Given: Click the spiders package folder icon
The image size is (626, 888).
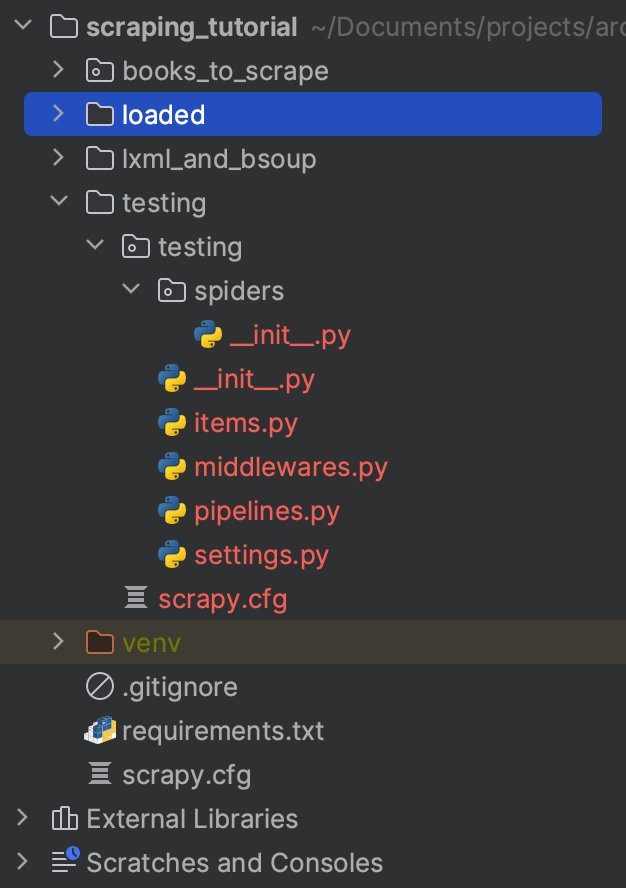Looking at the screenshot, I should pyautogui.click(x=172, y=291).
